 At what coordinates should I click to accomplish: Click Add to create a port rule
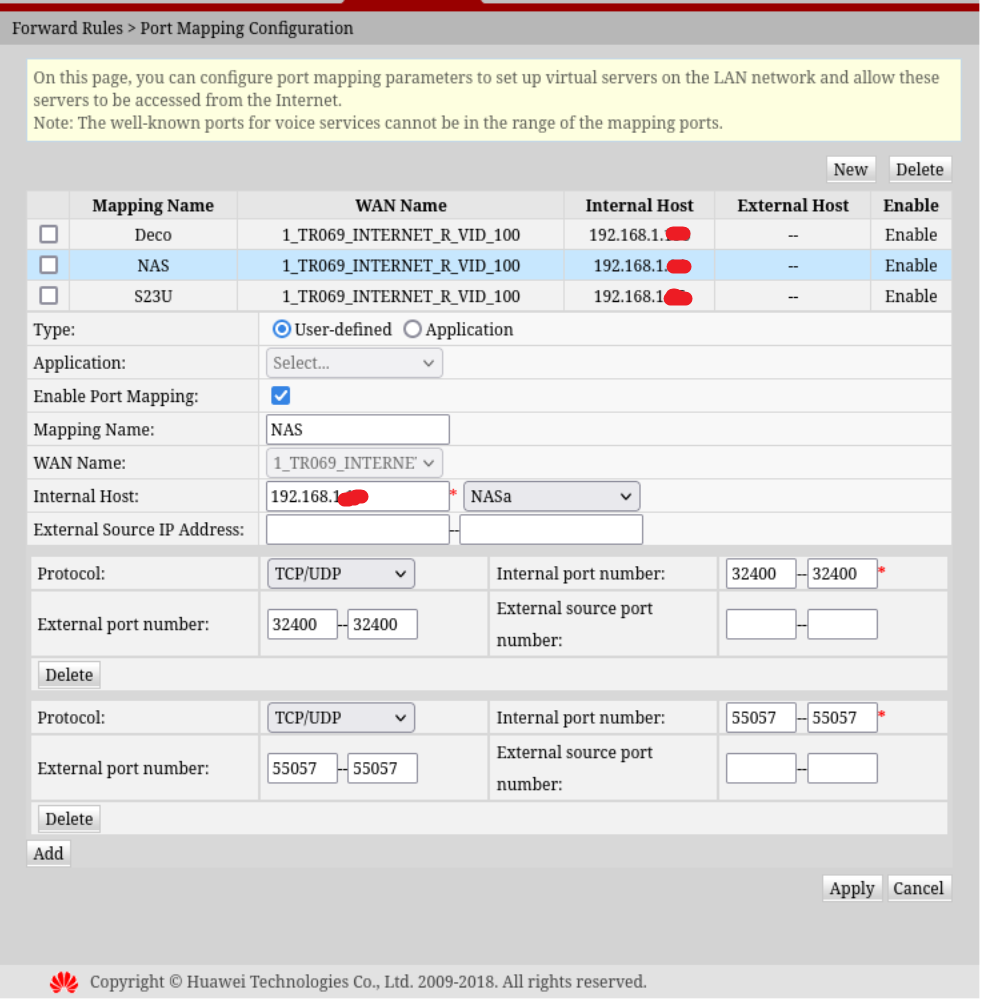point(48,853)
